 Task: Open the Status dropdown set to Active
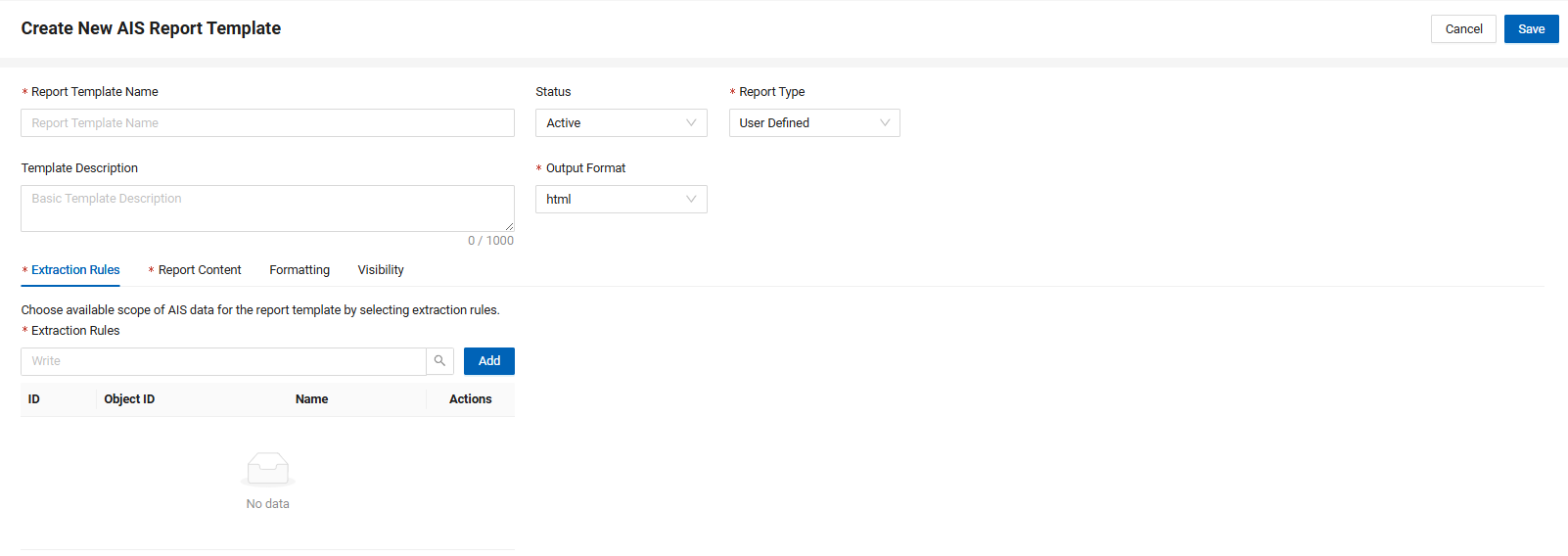point(621,122)
